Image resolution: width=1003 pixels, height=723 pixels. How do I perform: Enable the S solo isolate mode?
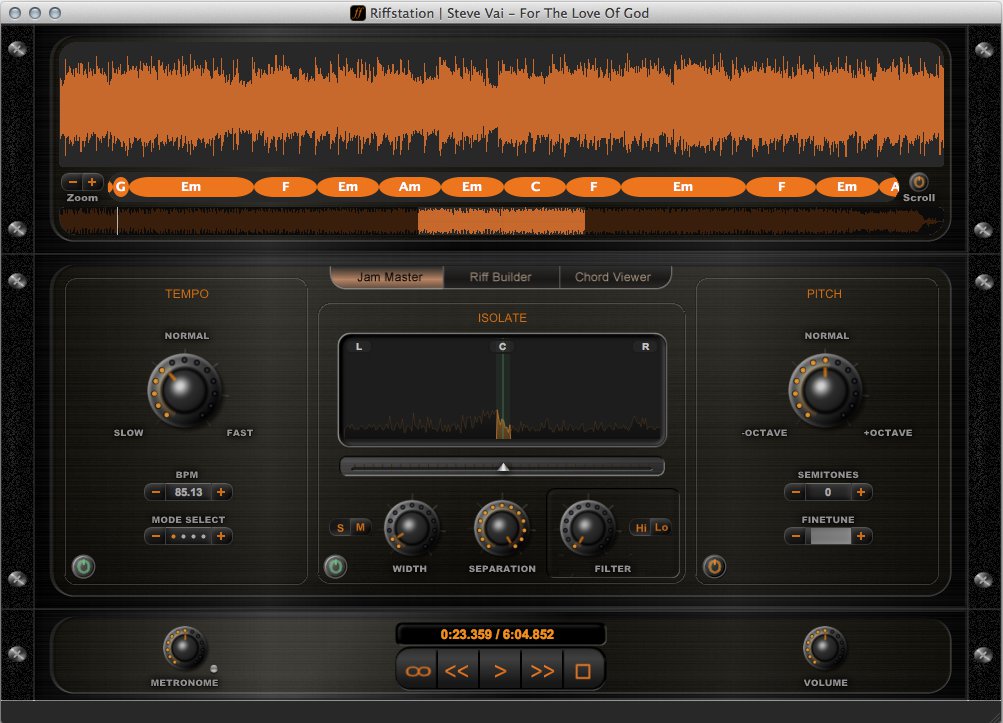(x=340, y=528)
